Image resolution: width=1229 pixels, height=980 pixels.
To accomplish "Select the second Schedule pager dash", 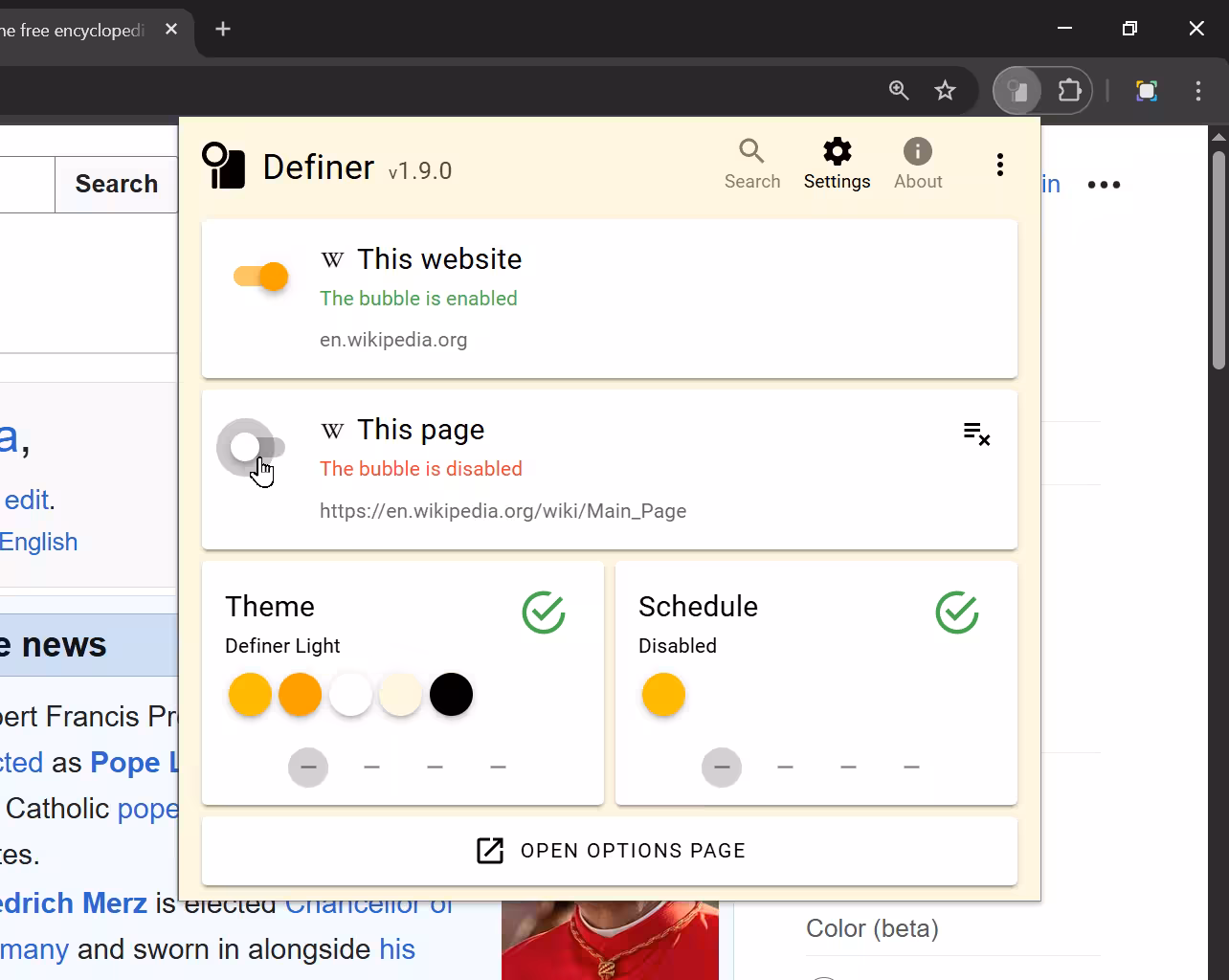I will 785,768.
